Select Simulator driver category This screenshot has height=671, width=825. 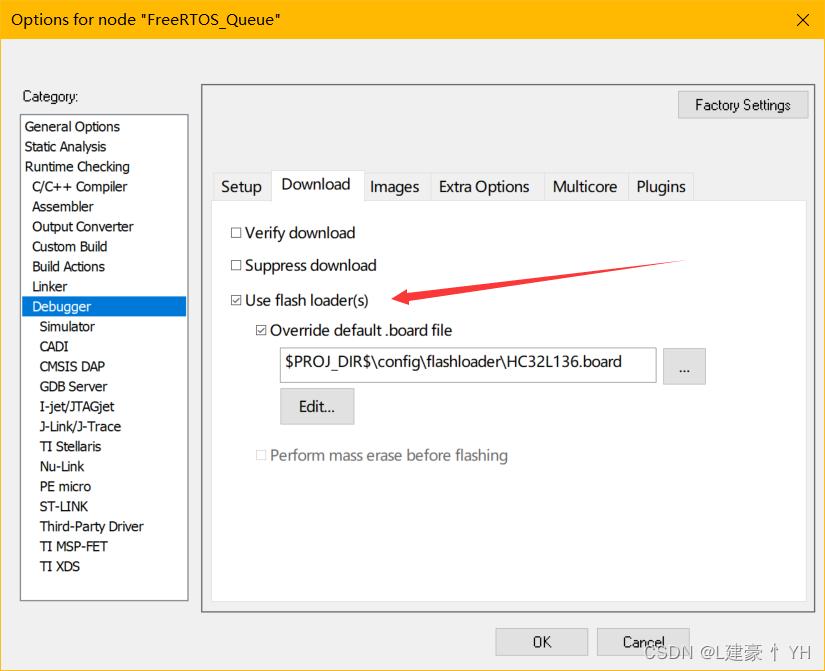(x=104, y=327)
